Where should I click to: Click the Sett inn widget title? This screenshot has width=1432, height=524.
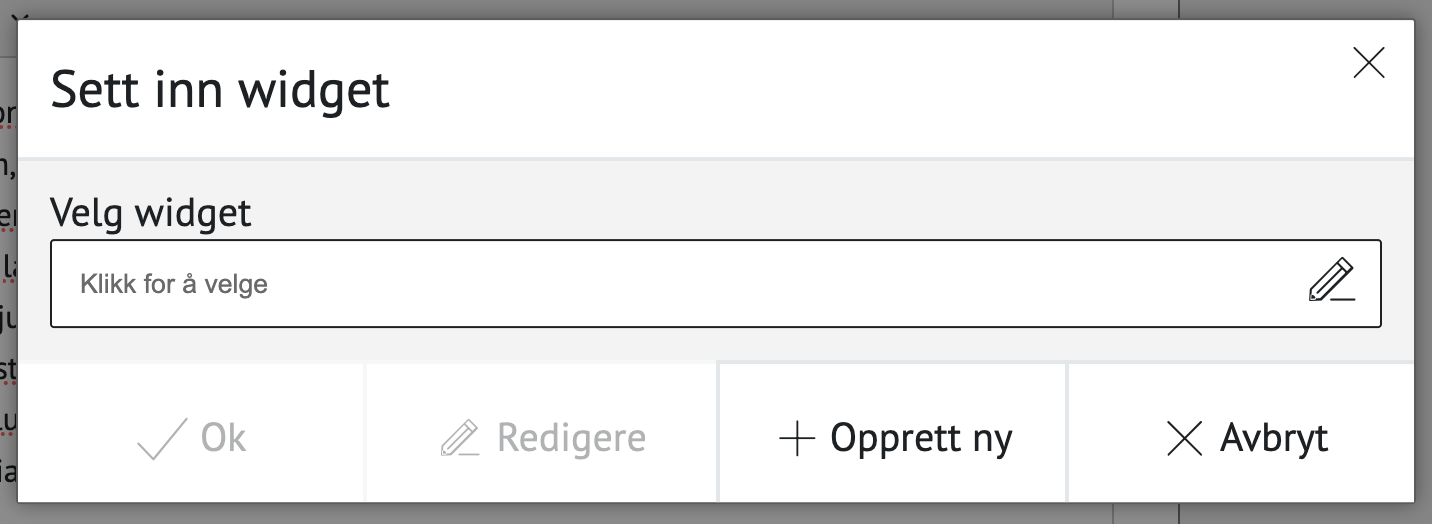(220, 90)
